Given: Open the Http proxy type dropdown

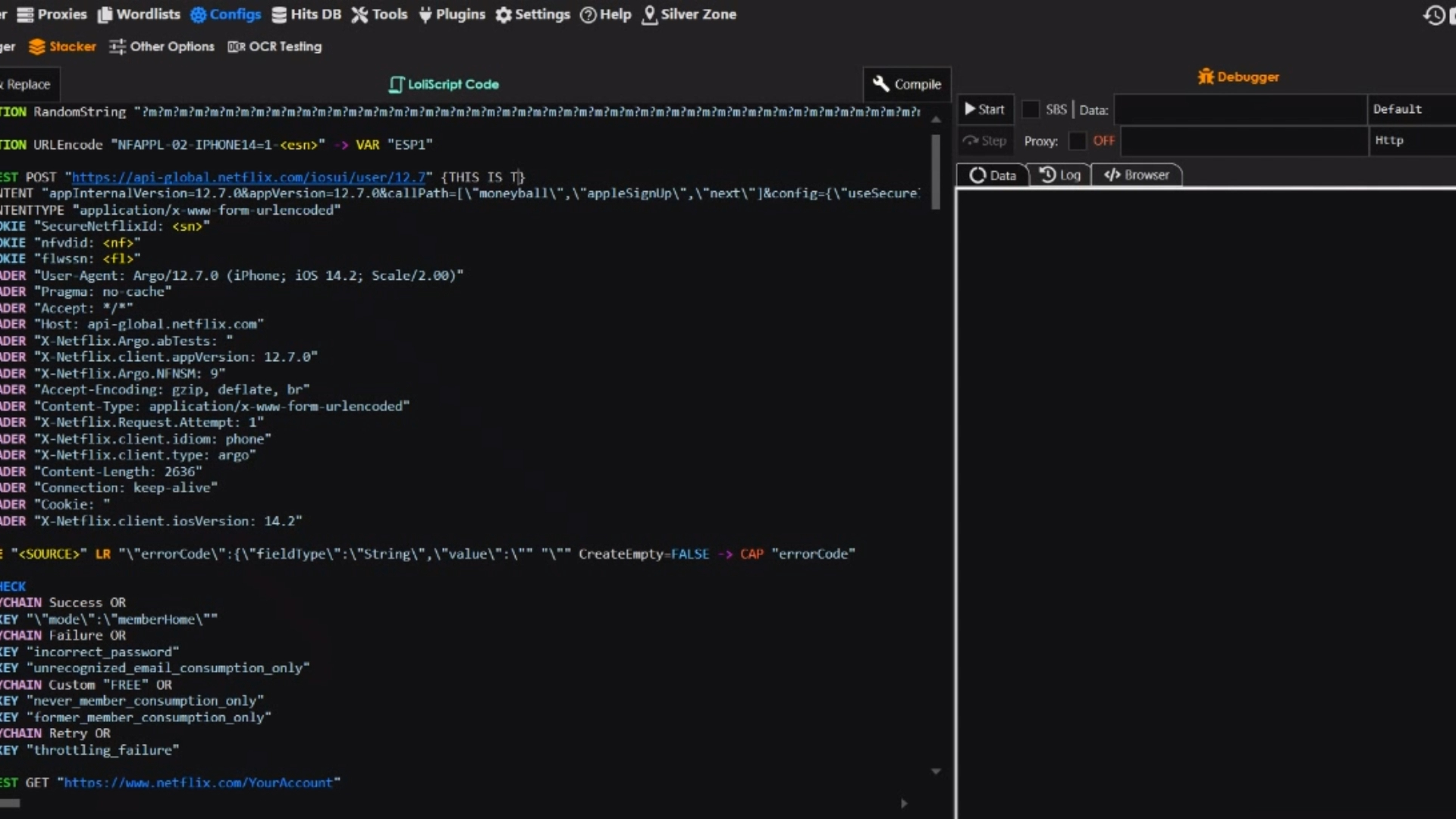Looking at the screenshot, I should pyautogui.click(x=1413, y=141).
